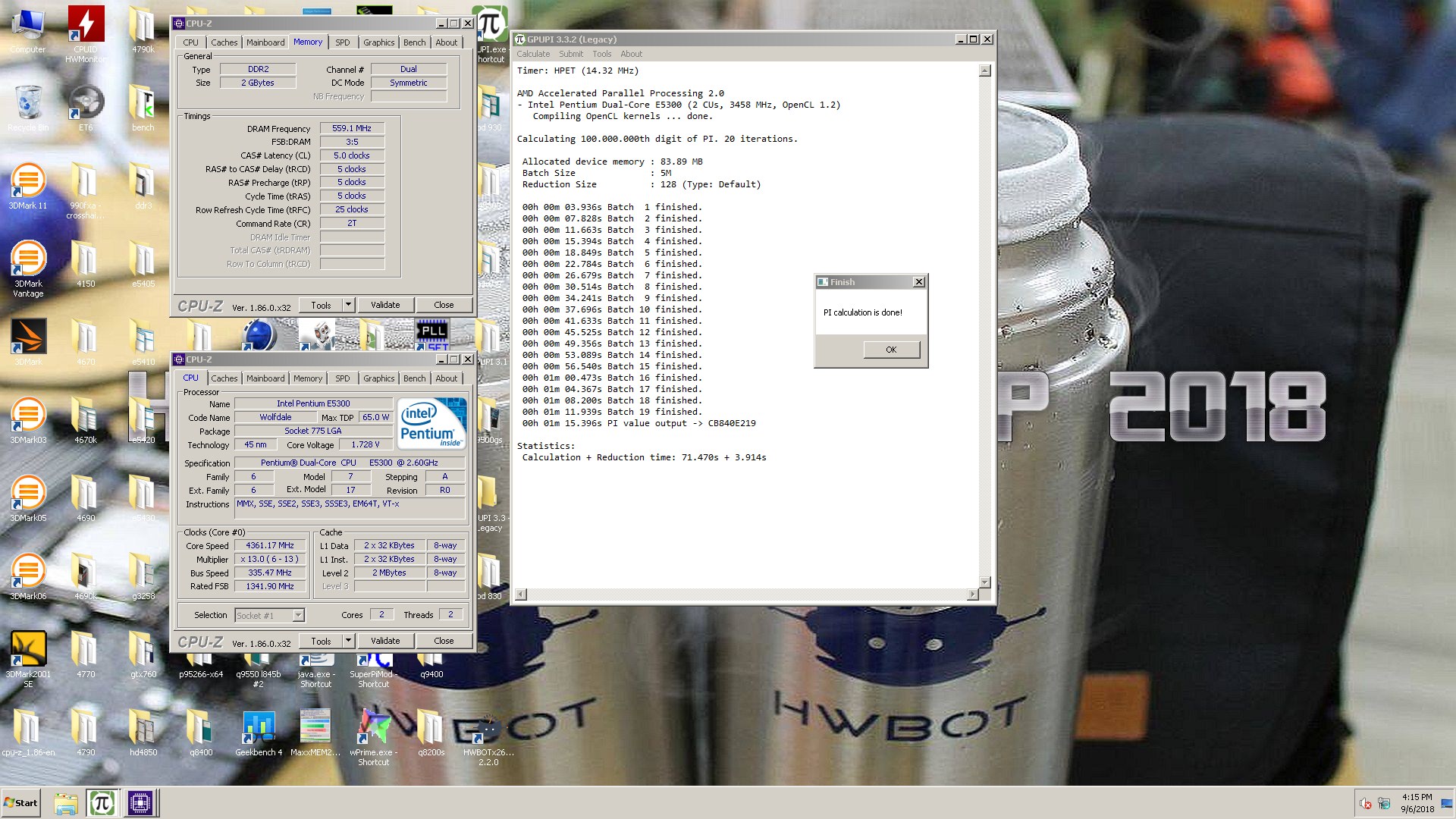Screen dimensions: 1456x819
Task: Open the GPUPI About menu
Action: point(631,54)
